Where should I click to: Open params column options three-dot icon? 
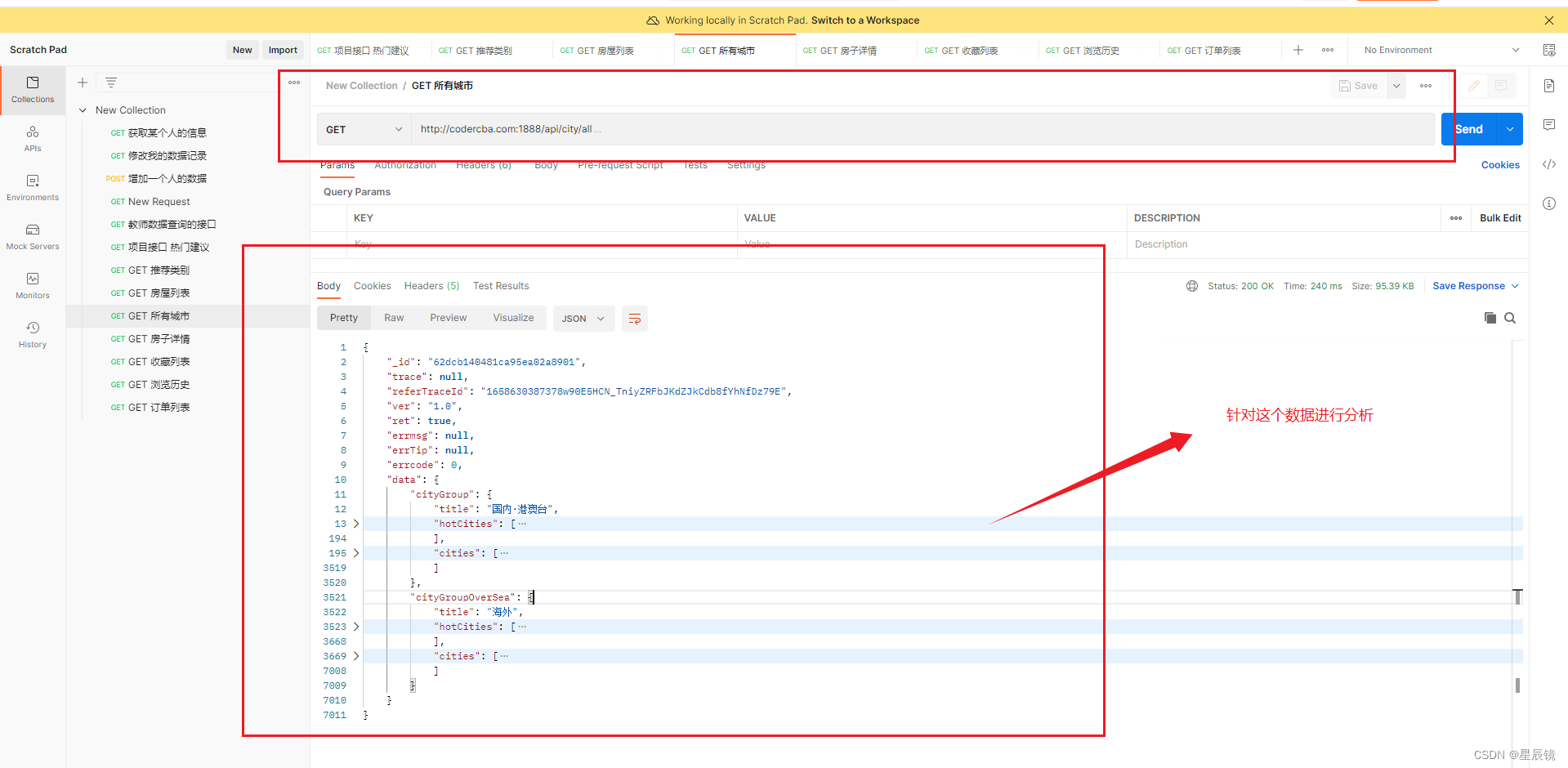[1456, 218]
